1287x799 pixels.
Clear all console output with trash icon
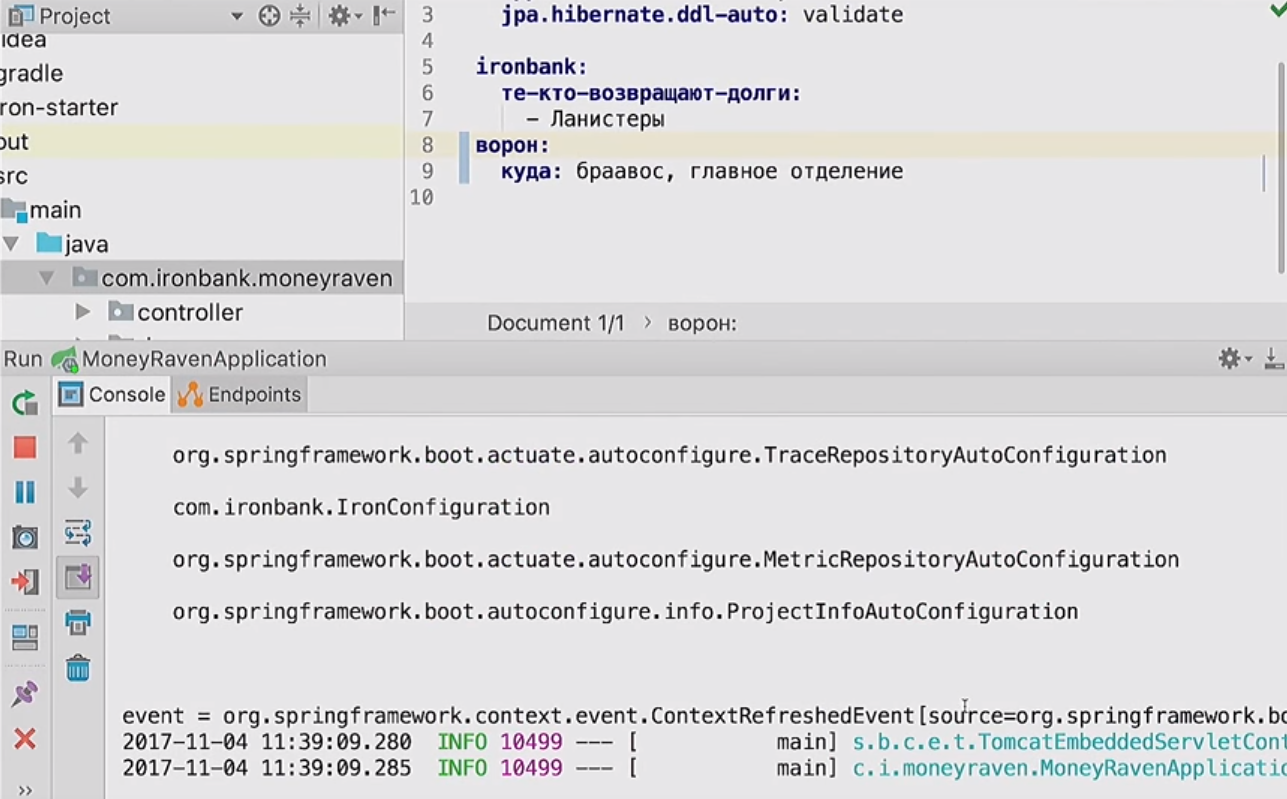point(78,667)
